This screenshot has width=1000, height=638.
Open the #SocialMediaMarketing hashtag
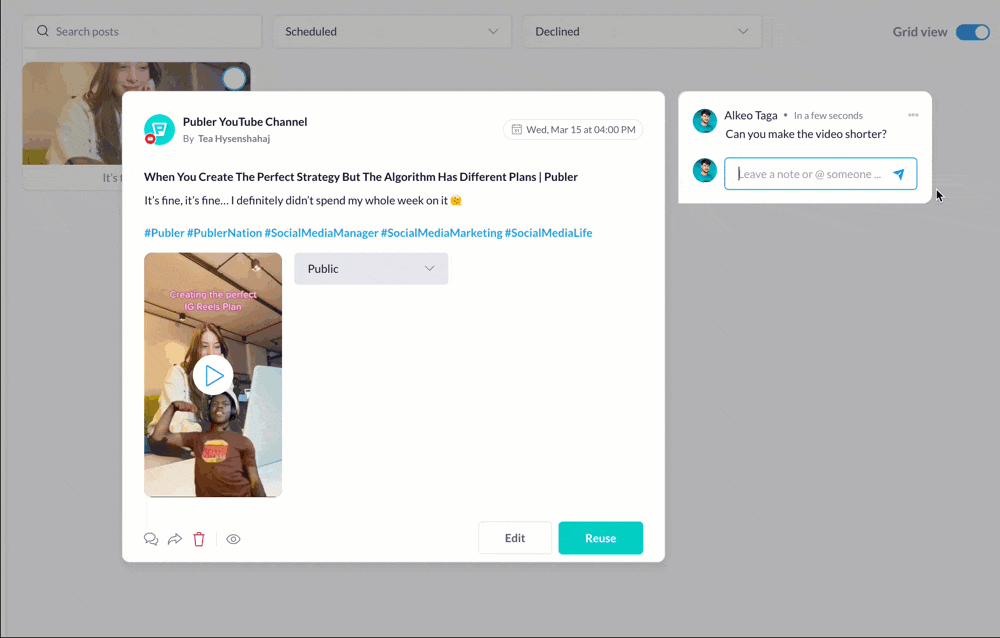(x=441, y=233)
